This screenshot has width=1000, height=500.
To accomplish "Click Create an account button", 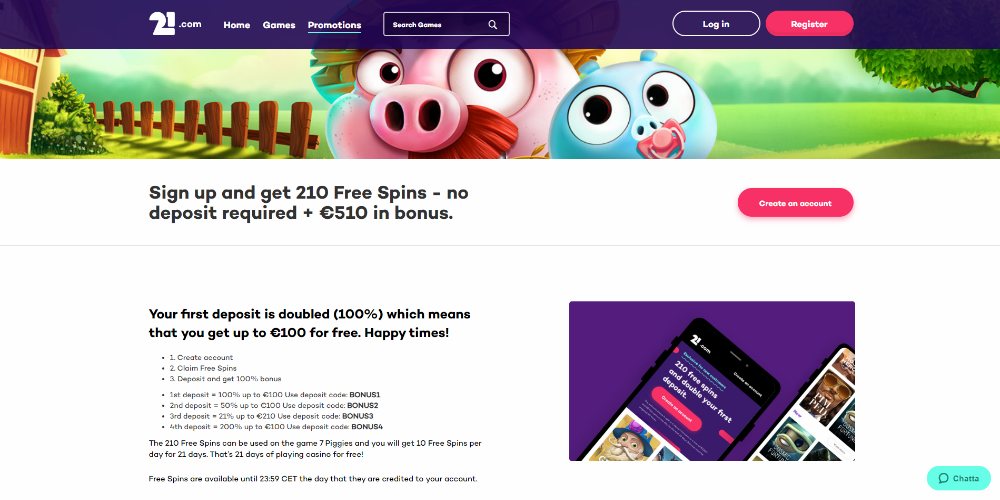I will coord(795,203).
